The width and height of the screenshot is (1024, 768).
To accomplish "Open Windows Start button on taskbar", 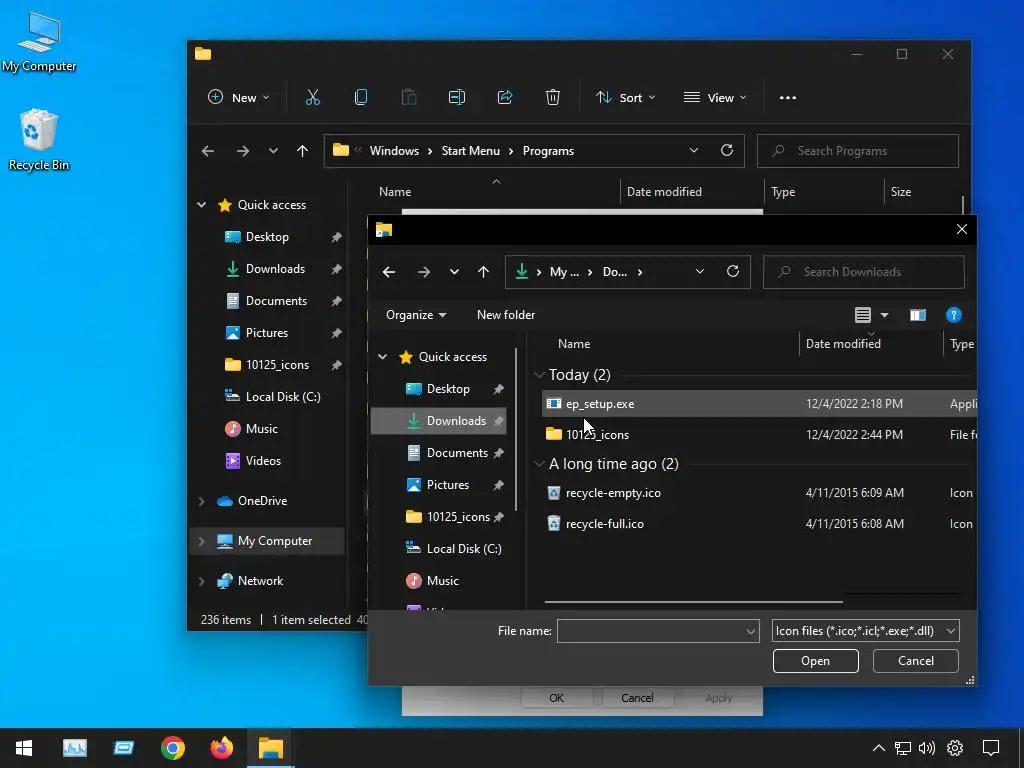I will 24,748.
